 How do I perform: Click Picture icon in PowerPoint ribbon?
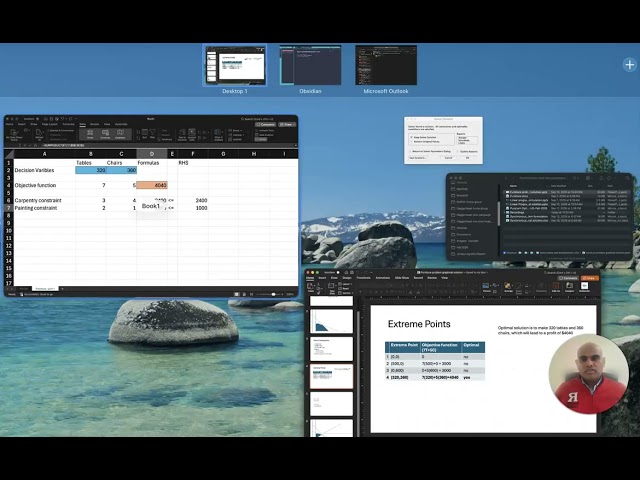486,287
